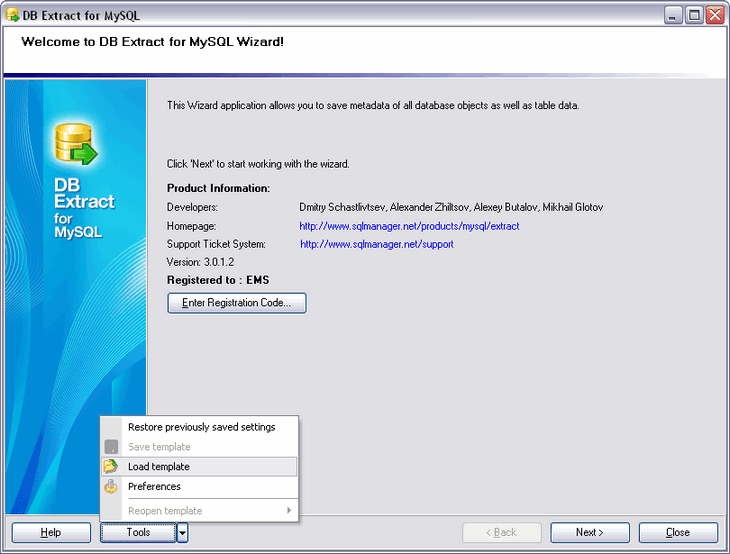730x554 pixels.
Task: Click the Preferences gear icon in menu
Action: [x=111, y=486]
